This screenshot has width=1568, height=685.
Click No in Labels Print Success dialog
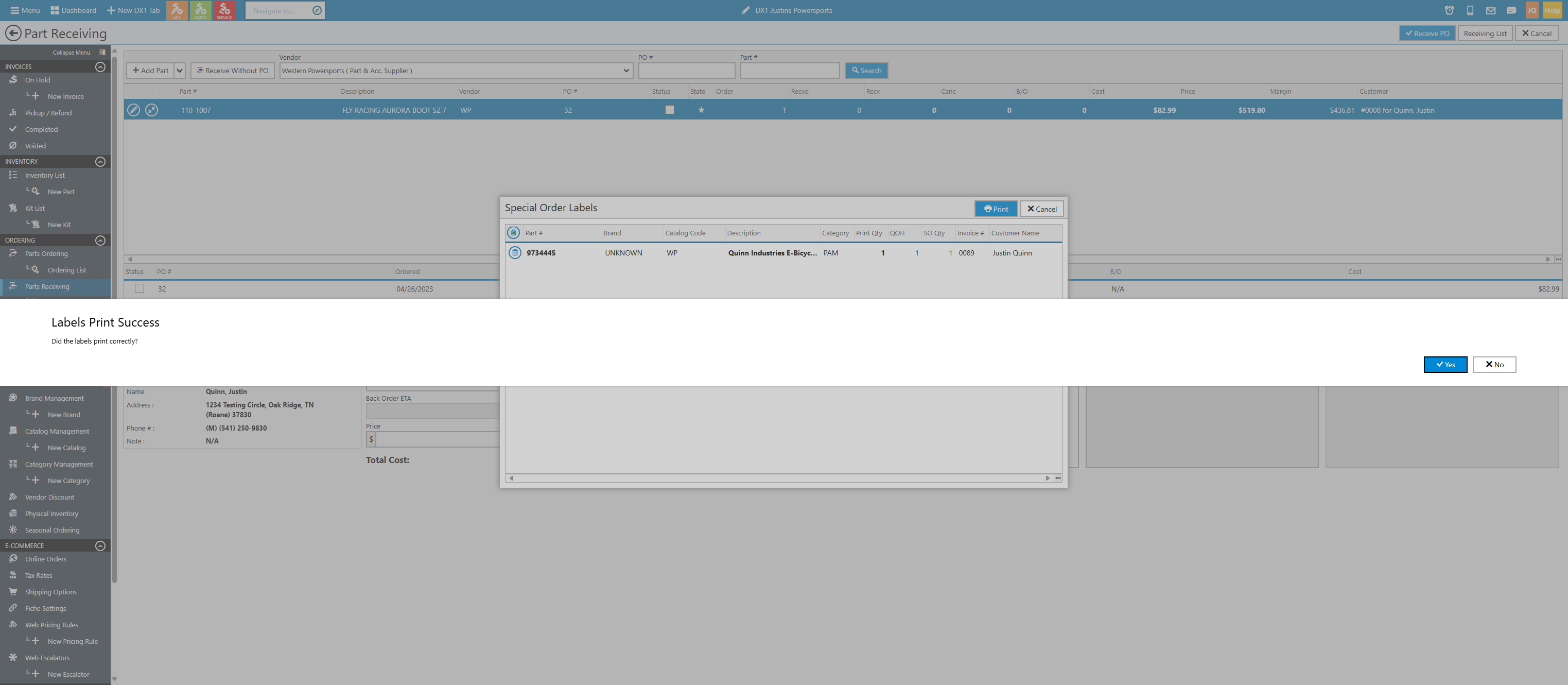1494,364
